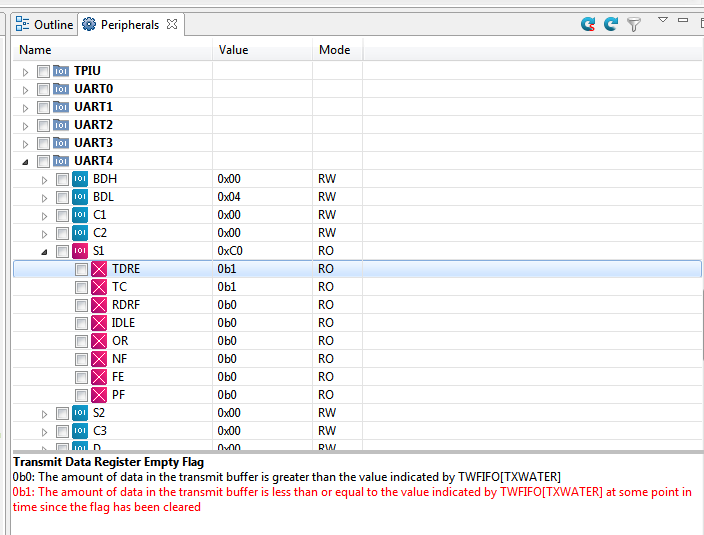Click the TC pink bitfield icon
Viewport: 704px width, 535px height.
(99, 287)
